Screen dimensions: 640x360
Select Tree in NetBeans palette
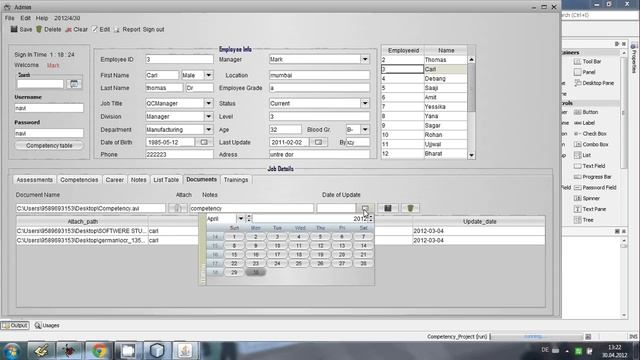coord(584,220)
